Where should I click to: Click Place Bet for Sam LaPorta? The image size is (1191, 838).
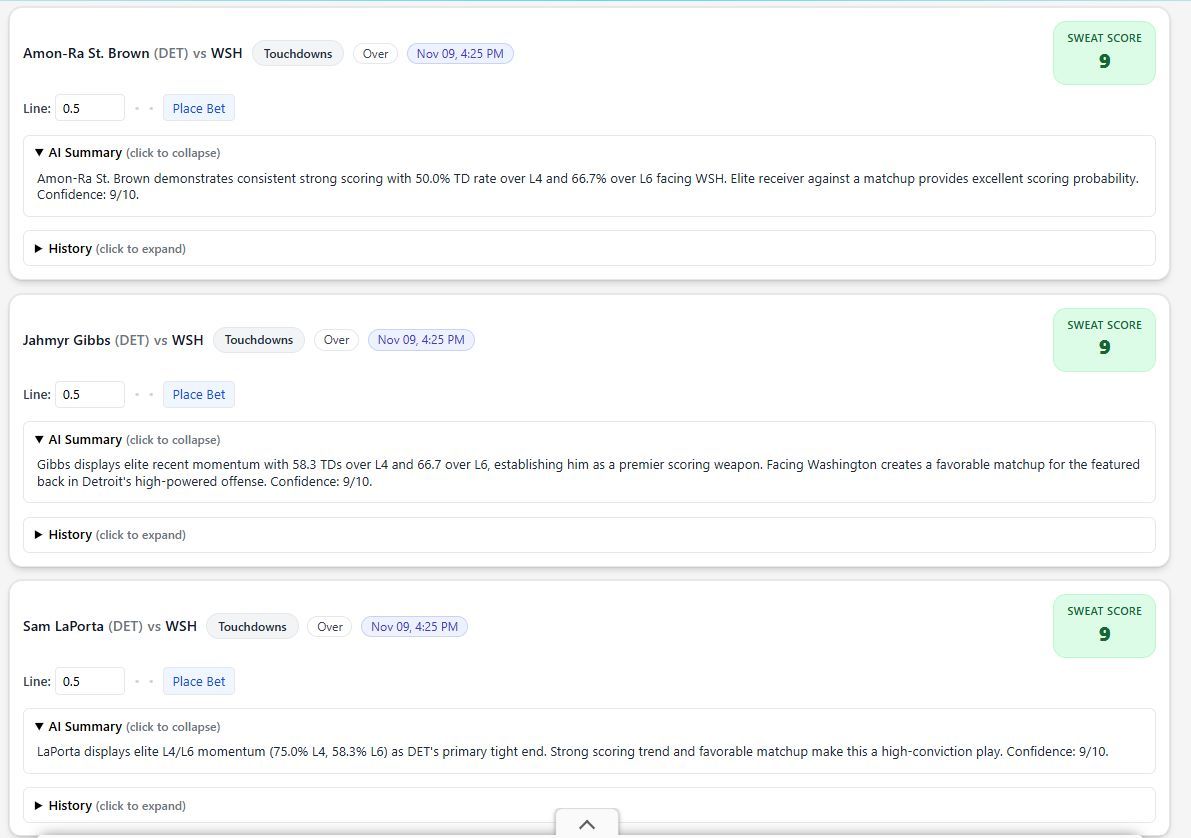point(199,681)
